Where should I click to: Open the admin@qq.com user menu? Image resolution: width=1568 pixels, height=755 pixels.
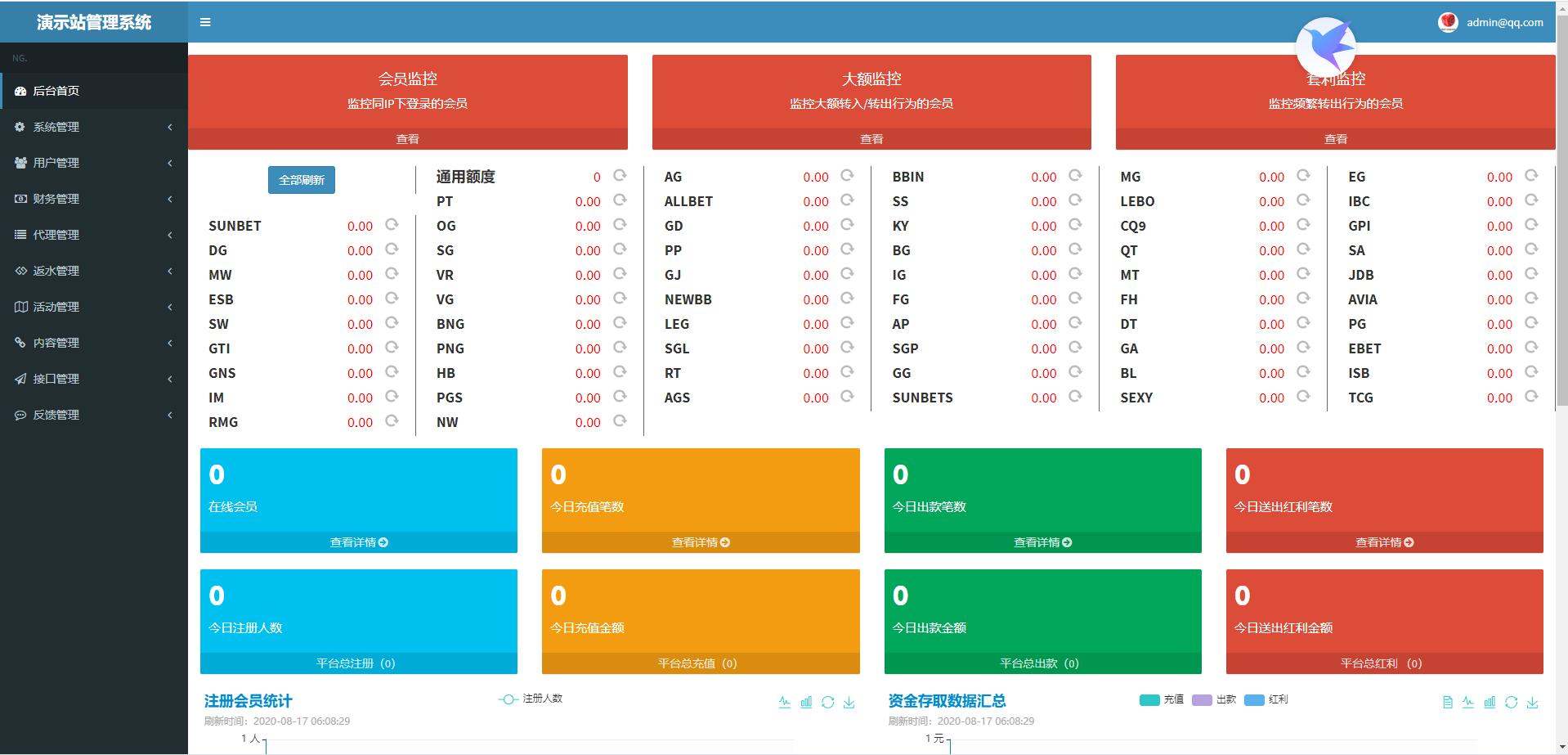[x=1491, y=22]
